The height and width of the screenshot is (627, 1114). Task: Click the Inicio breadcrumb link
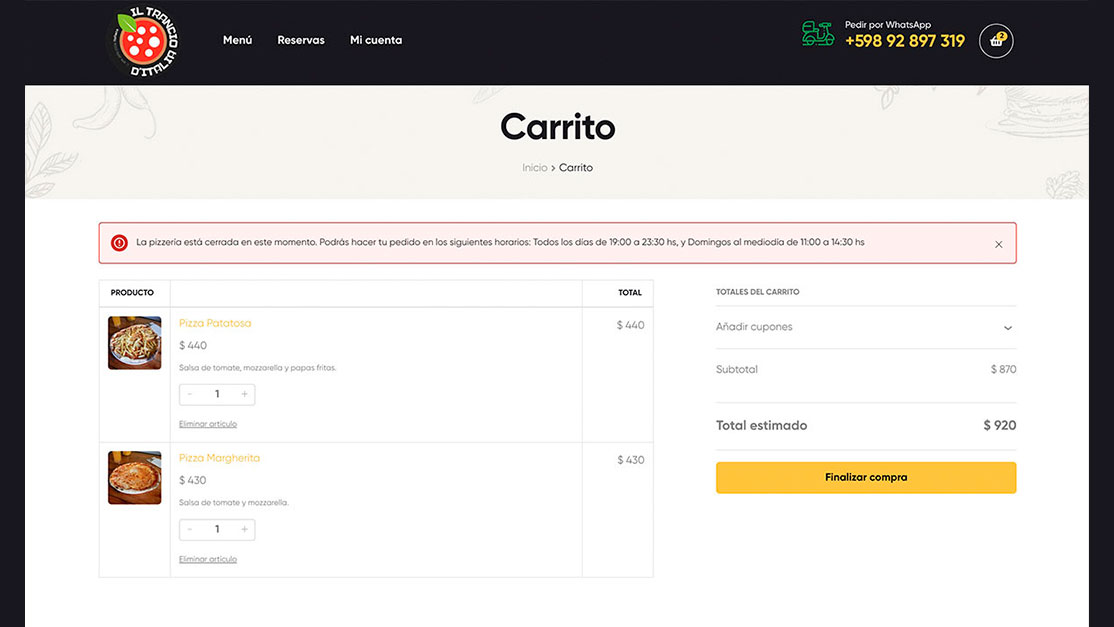pos(535,168)
